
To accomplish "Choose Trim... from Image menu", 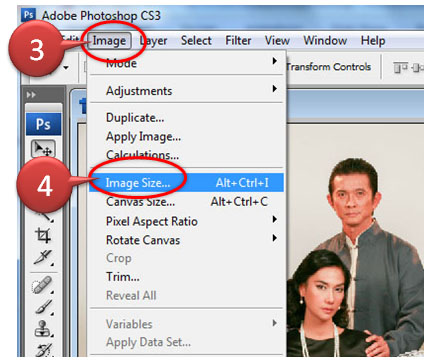I will 186,276.
